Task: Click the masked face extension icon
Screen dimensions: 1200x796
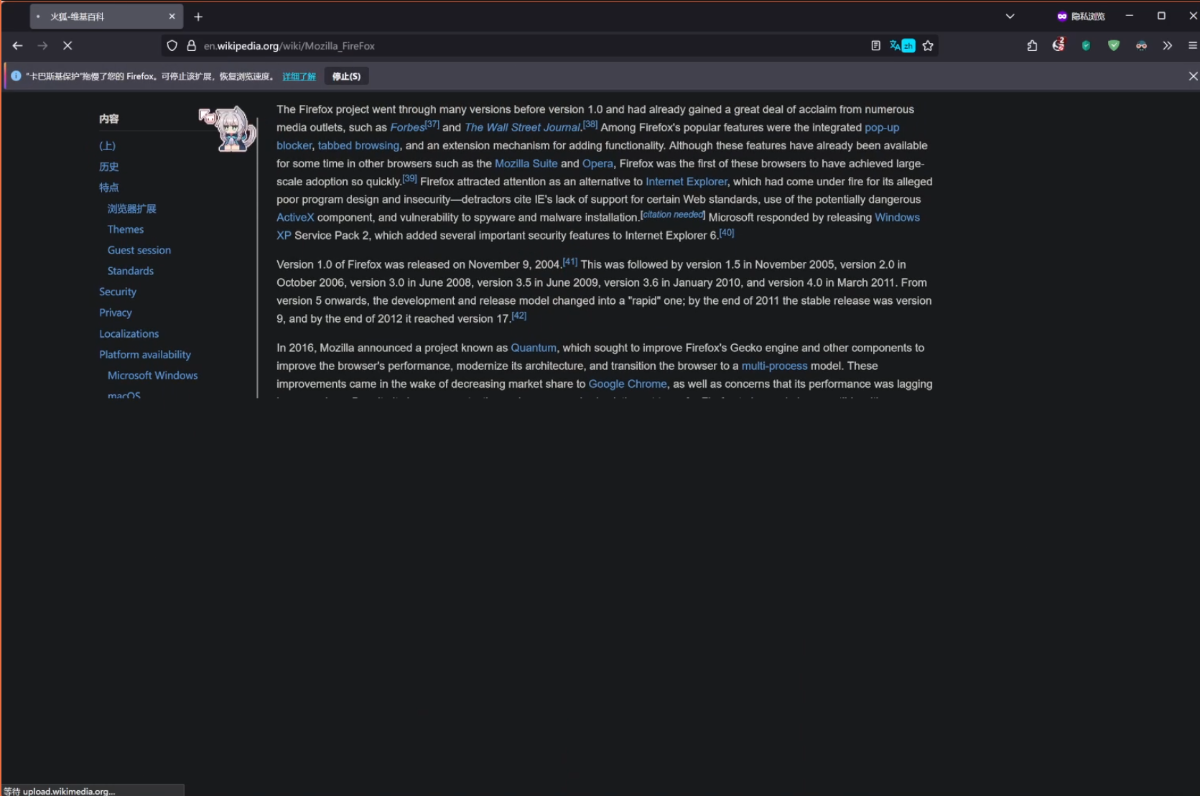Action: point(1141,45)
